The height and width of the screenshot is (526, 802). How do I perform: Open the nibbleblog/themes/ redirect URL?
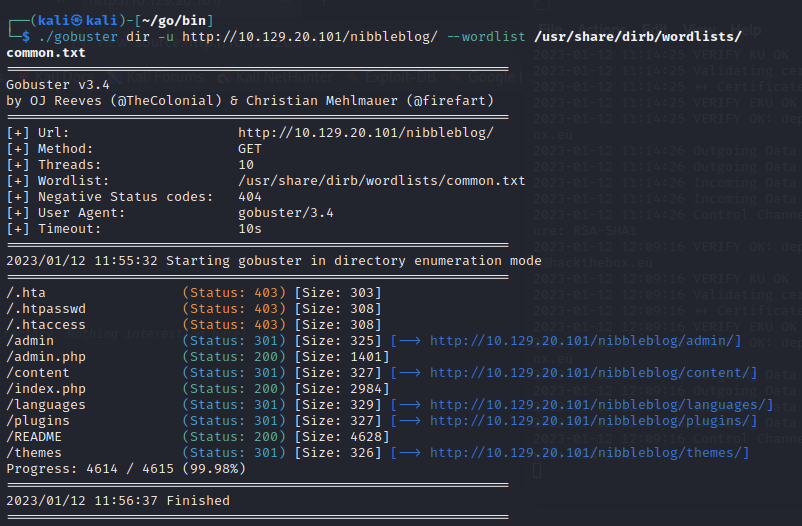tap(589, 453)
